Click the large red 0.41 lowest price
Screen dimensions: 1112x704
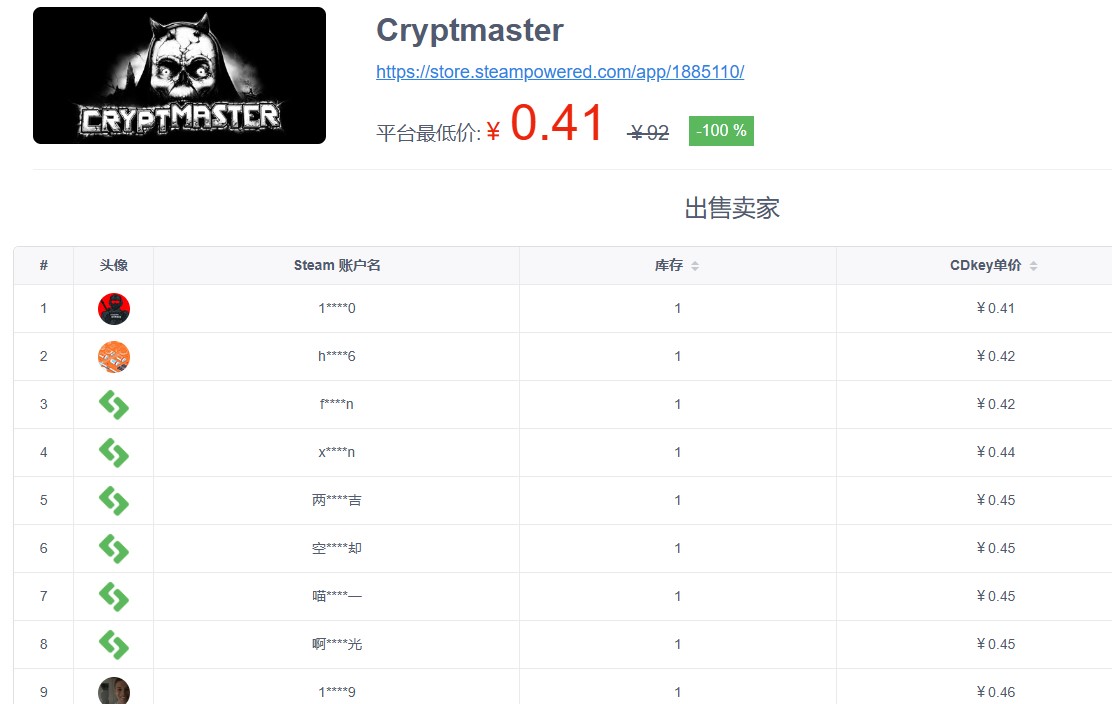[557, 125]
